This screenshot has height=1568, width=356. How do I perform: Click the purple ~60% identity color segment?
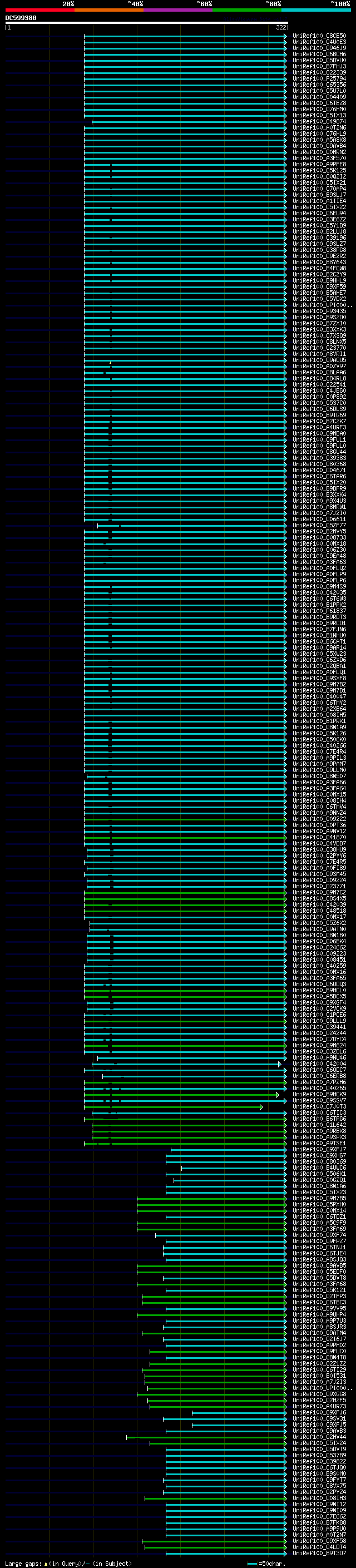coord(179,10)
